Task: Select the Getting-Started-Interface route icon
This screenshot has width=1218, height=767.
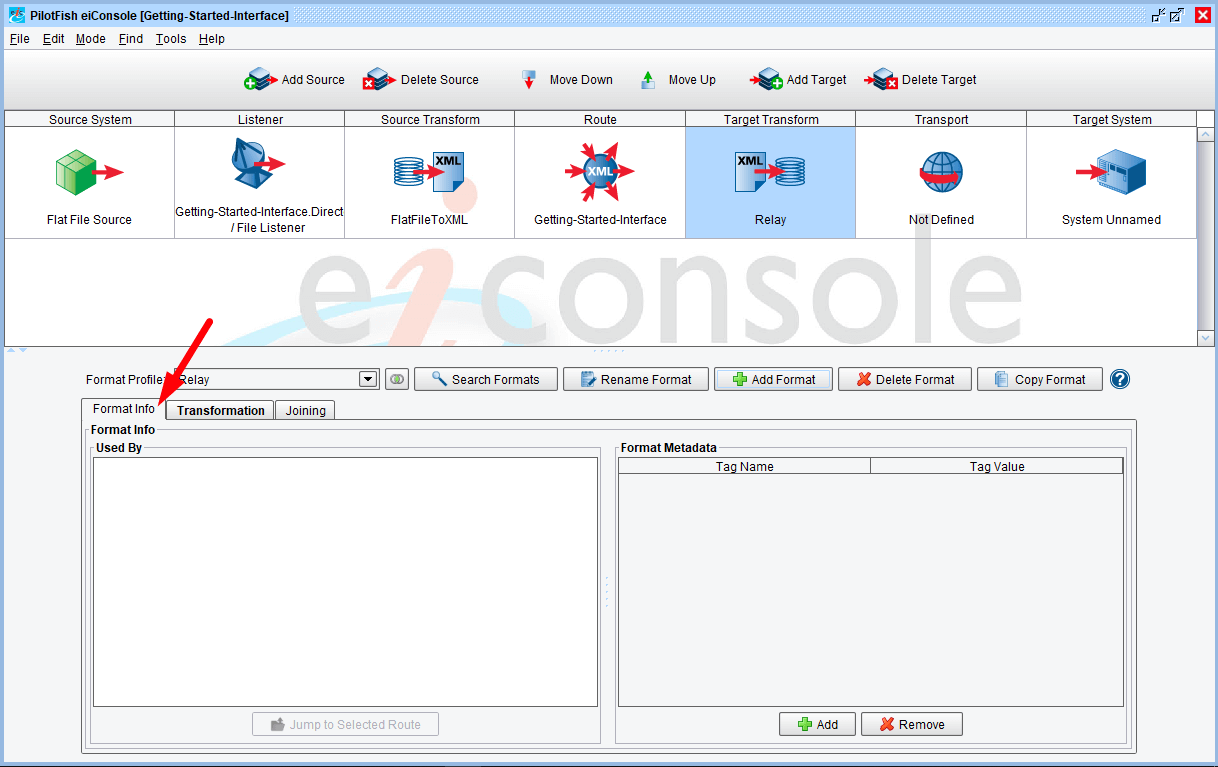Action: click(600, 172)
